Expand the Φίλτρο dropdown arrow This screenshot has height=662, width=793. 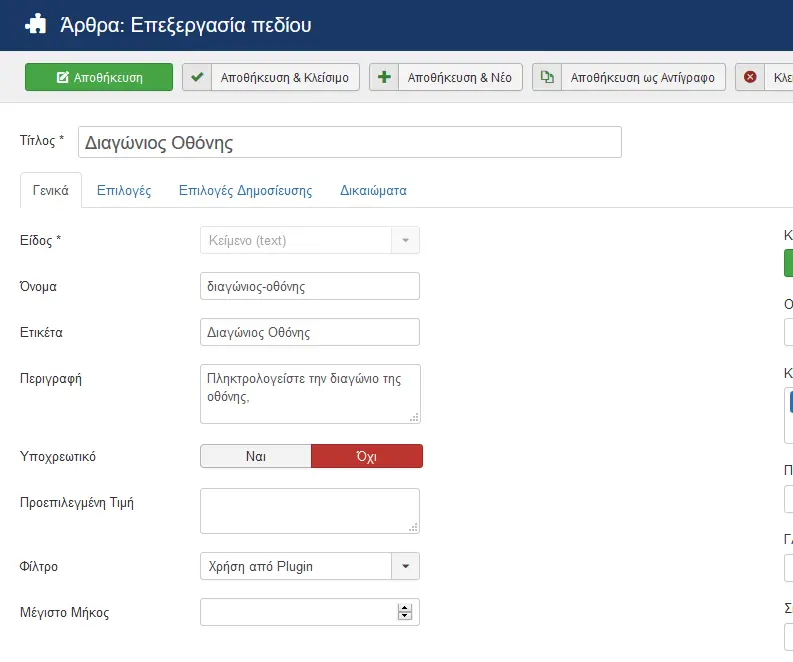coord(405,566)
